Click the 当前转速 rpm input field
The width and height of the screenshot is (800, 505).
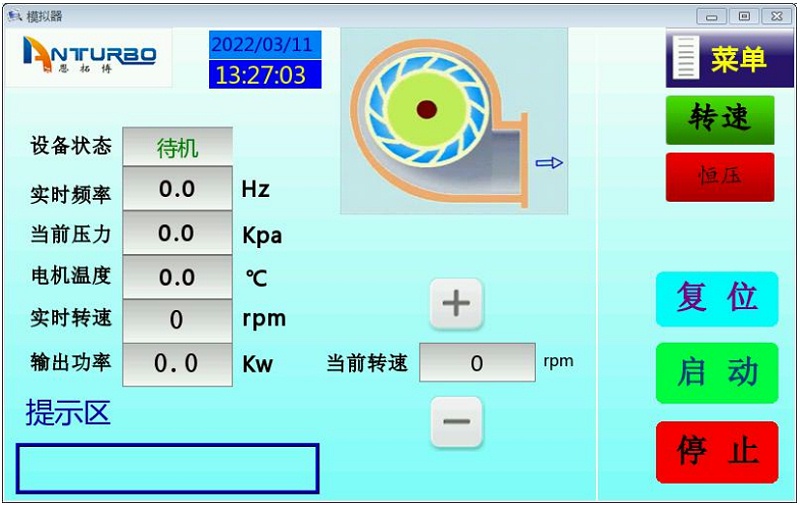(477, 363)
